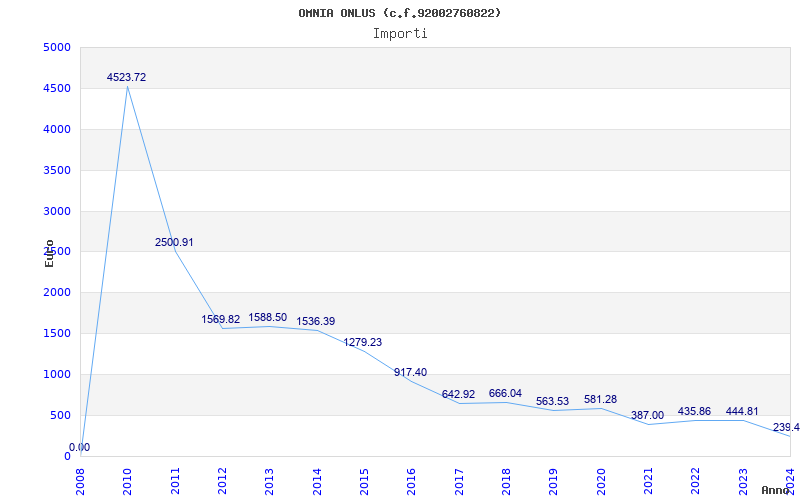Click the 666.04 value label
This screenshot has height=500, width=800.
[x=506, y=393]
